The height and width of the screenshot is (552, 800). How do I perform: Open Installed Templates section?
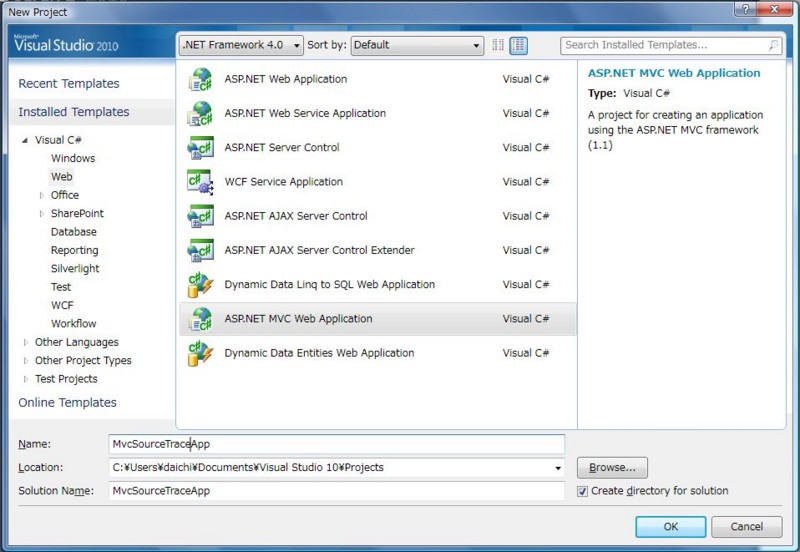point(74,112)
